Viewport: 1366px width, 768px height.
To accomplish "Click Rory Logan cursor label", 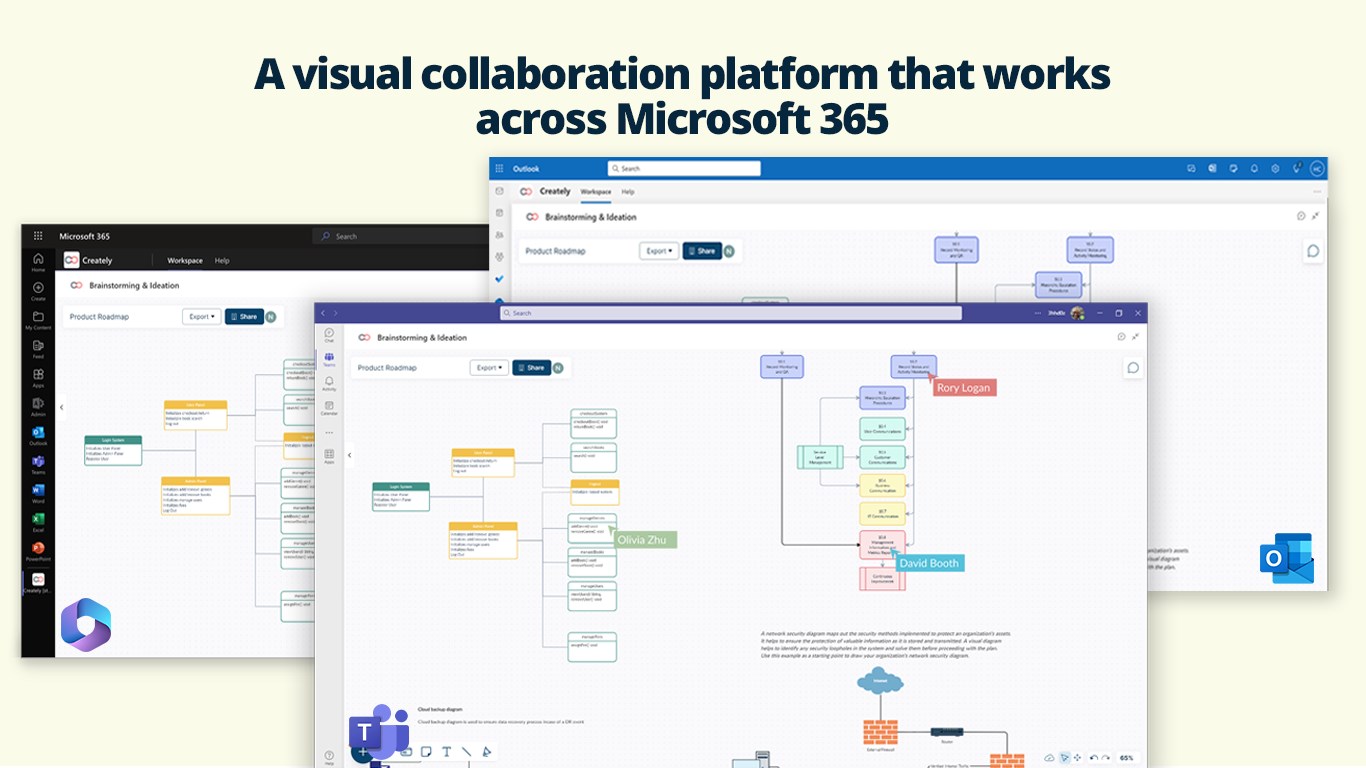I will click(963, 388).
